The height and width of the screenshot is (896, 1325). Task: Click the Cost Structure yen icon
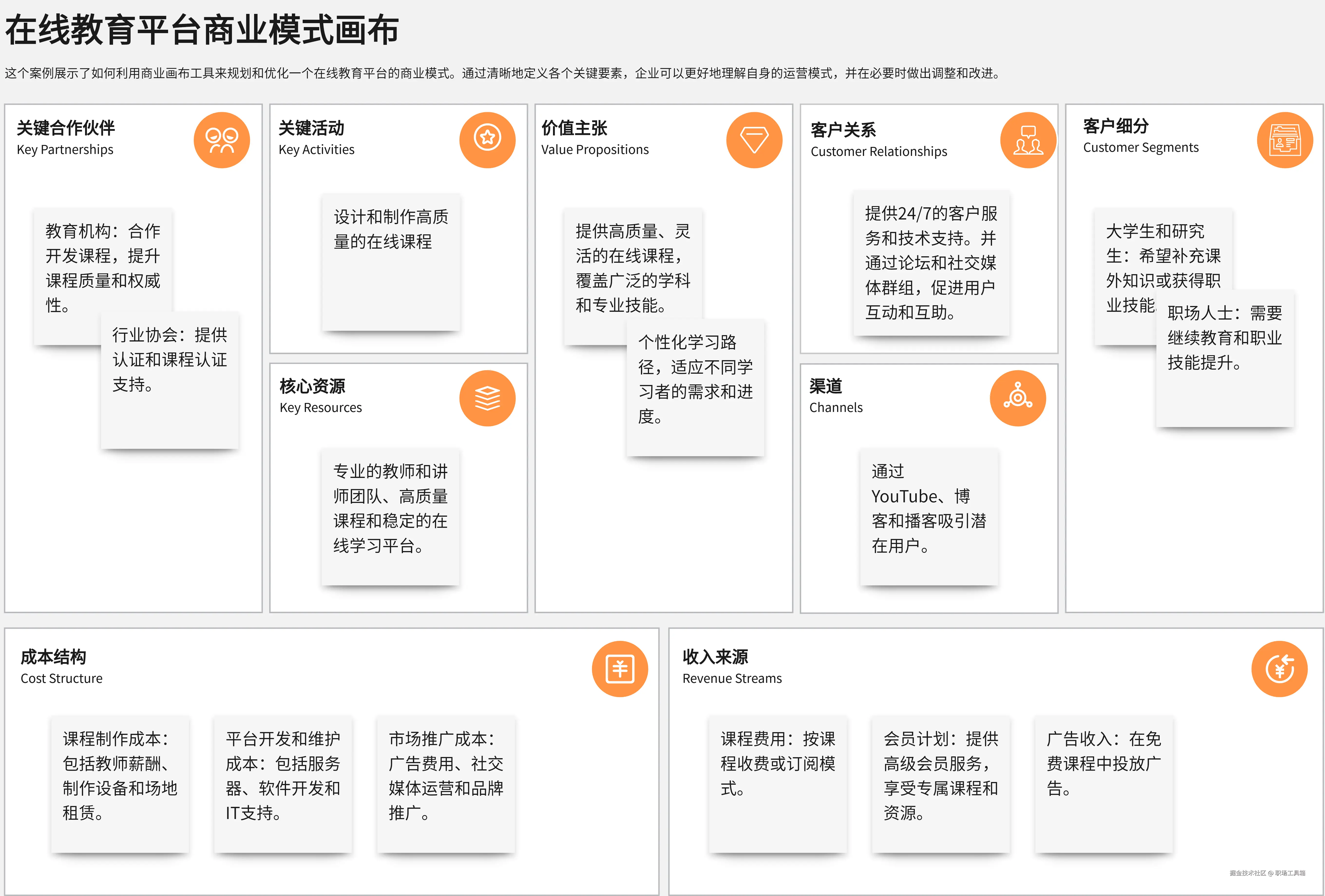tap(620, 669)
